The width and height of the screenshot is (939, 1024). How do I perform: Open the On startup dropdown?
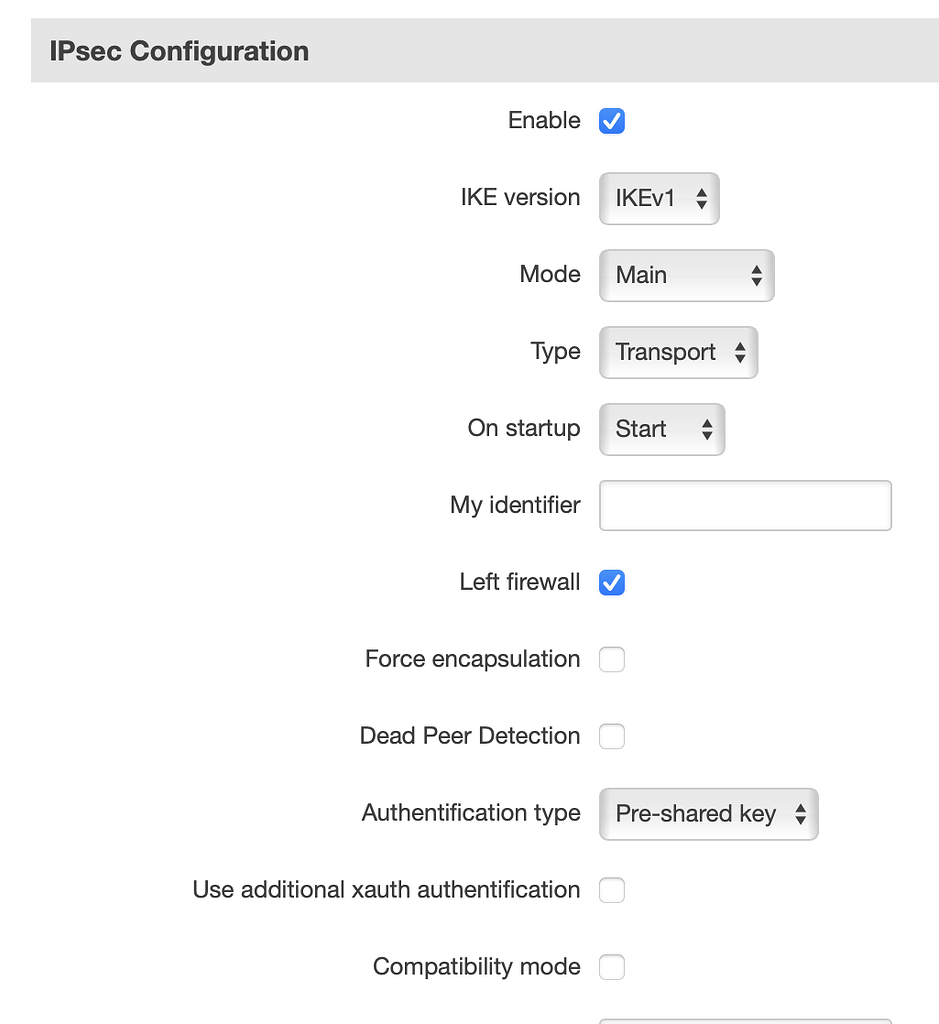click(x=662, y=429)
